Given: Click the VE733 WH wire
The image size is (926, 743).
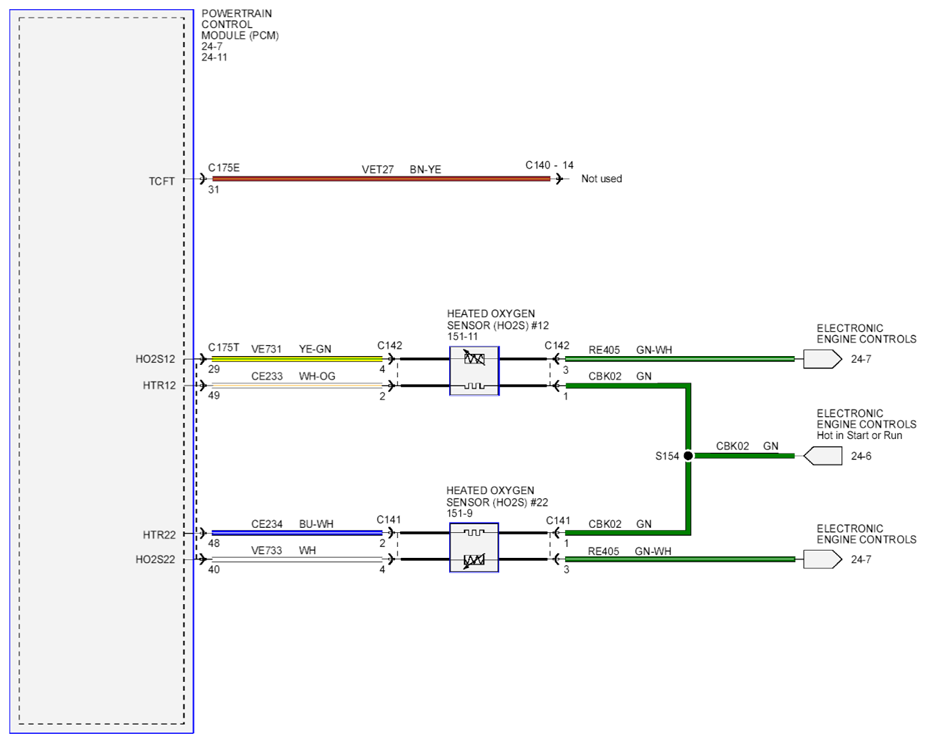Looking at the screenshot, I should coord(297,559).
